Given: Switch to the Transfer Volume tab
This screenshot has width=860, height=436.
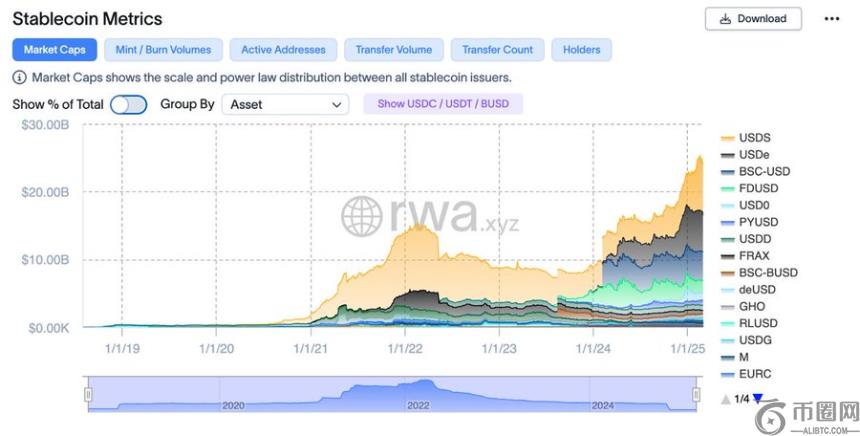Looking at the screenshot, I should tap(392, 49).
